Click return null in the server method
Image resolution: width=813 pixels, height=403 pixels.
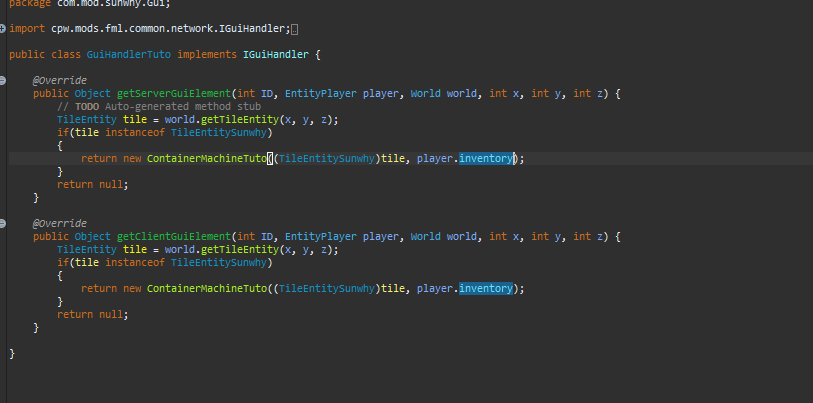[x=93, y=184]
